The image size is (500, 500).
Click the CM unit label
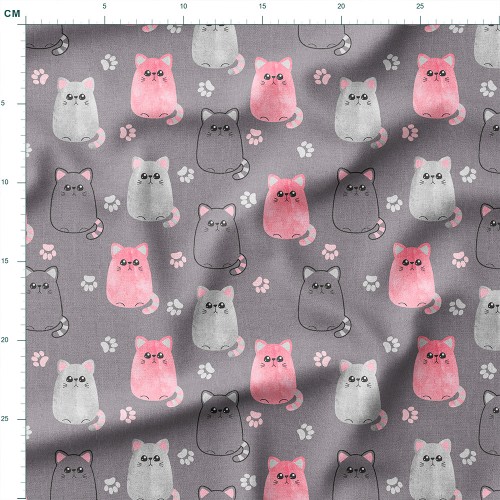point(12,14)
